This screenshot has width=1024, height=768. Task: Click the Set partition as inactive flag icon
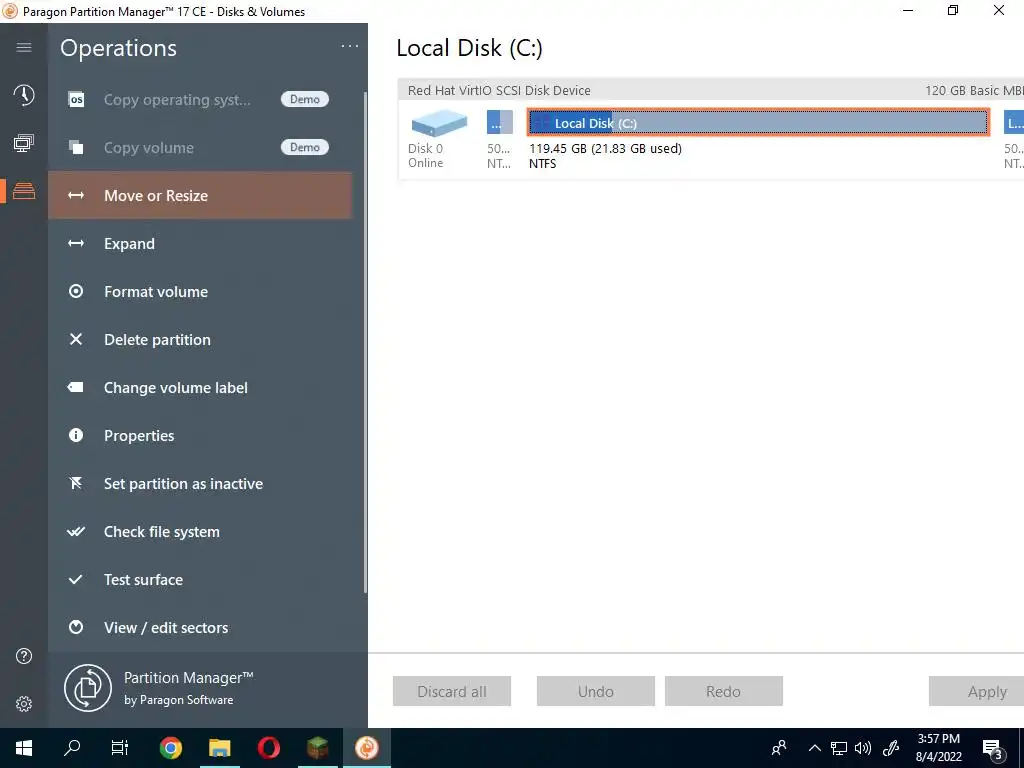coord(76,483)
